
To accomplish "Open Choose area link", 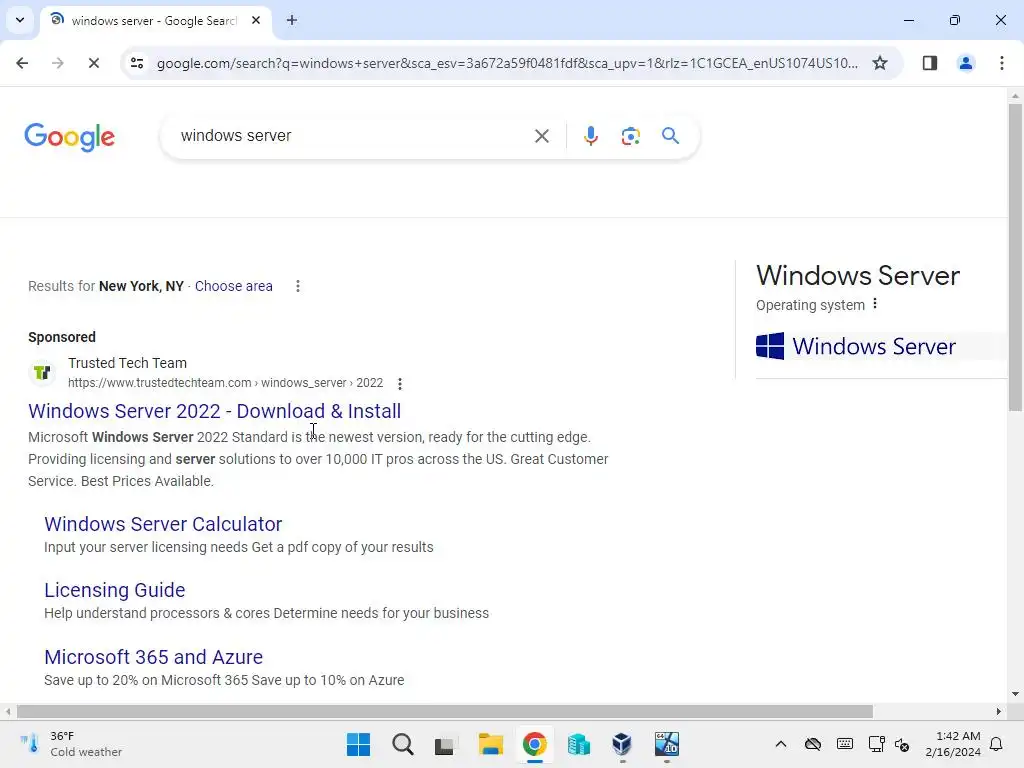I will tap(233, 286).
